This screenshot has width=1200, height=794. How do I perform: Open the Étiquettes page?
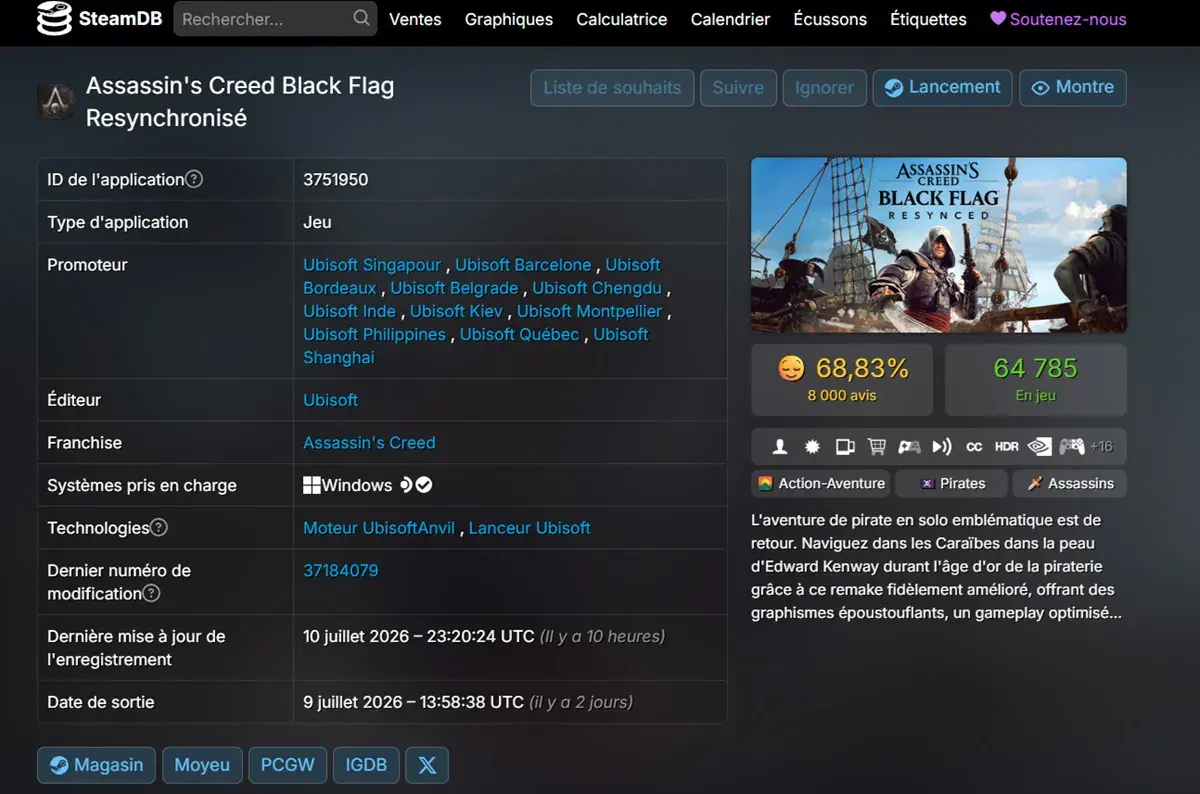(928, 19)
